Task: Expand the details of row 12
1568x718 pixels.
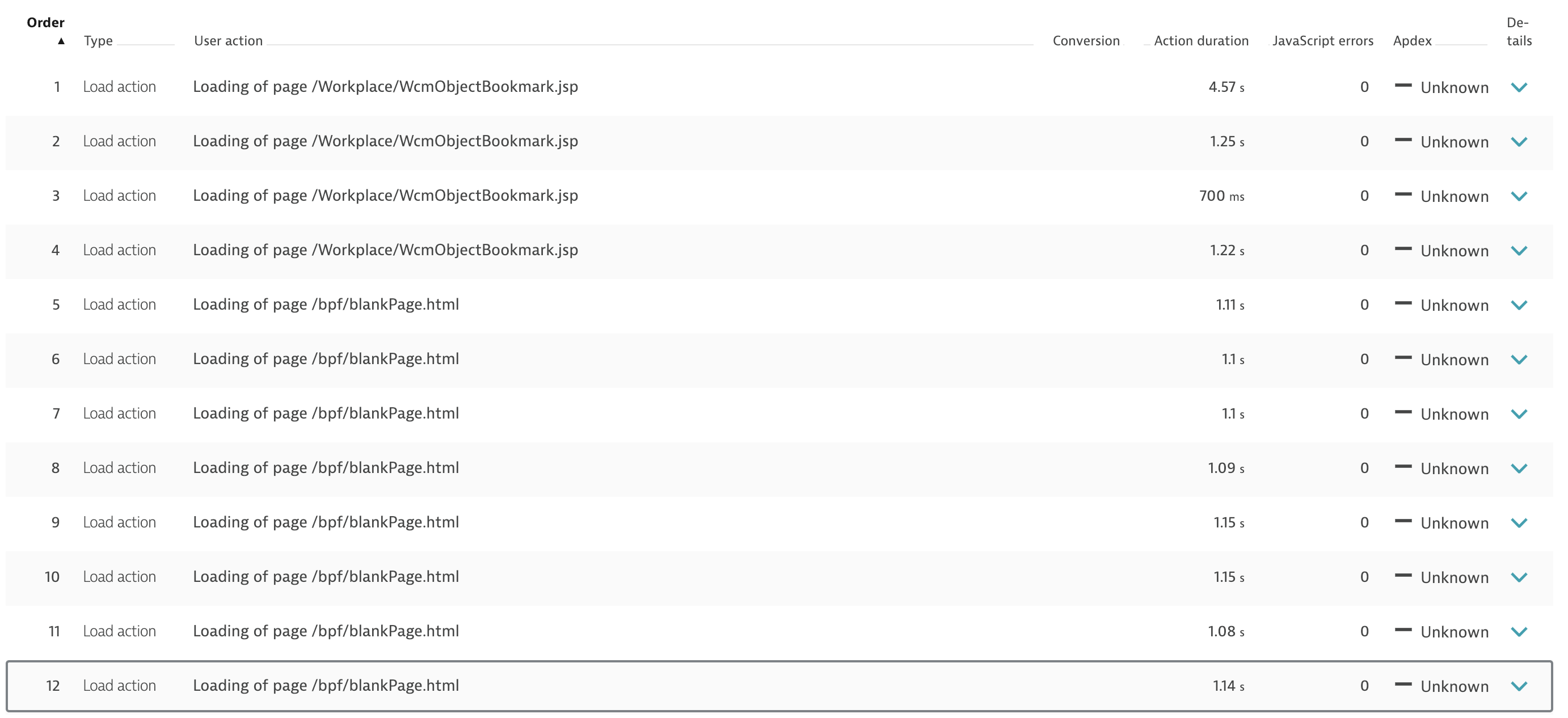Action: (x=1519, y=686)
